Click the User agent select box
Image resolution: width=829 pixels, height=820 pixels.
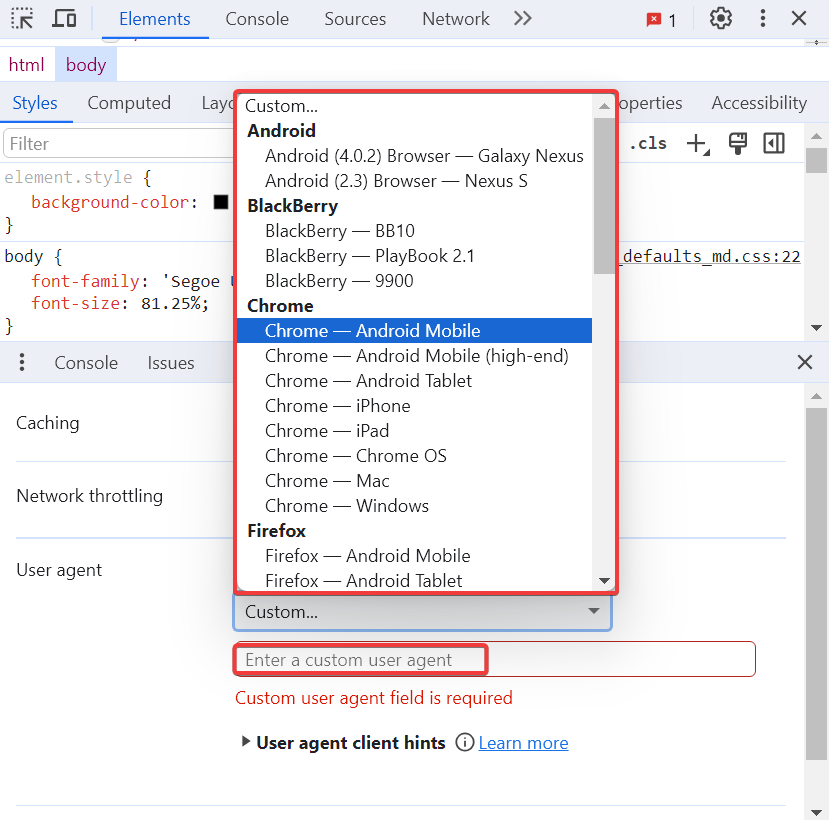click(x=422, y=612)
